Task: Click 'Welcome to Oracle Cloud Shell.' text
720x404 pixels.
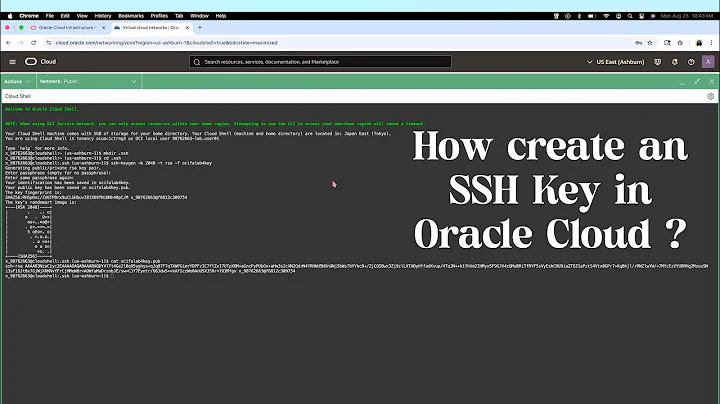Action: [42, 109]
